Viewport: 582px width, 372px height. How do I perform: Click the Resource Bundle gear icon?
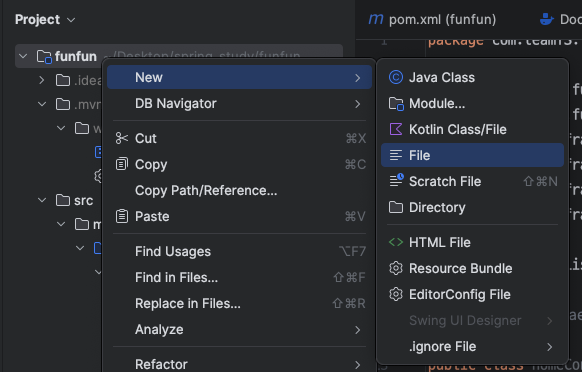click(396, 268)
